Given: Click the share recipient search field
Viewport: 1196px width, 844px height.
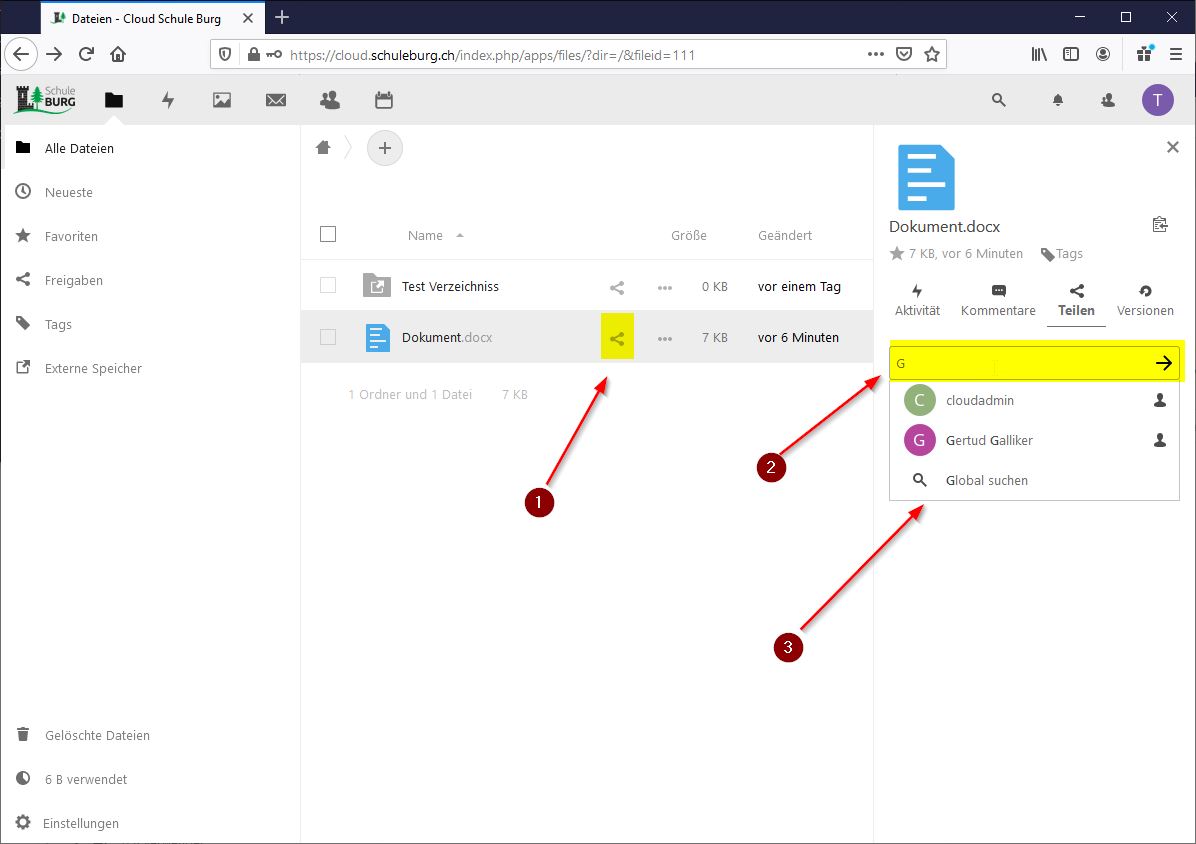Looking at the screenshot, I should [1020, 364].
